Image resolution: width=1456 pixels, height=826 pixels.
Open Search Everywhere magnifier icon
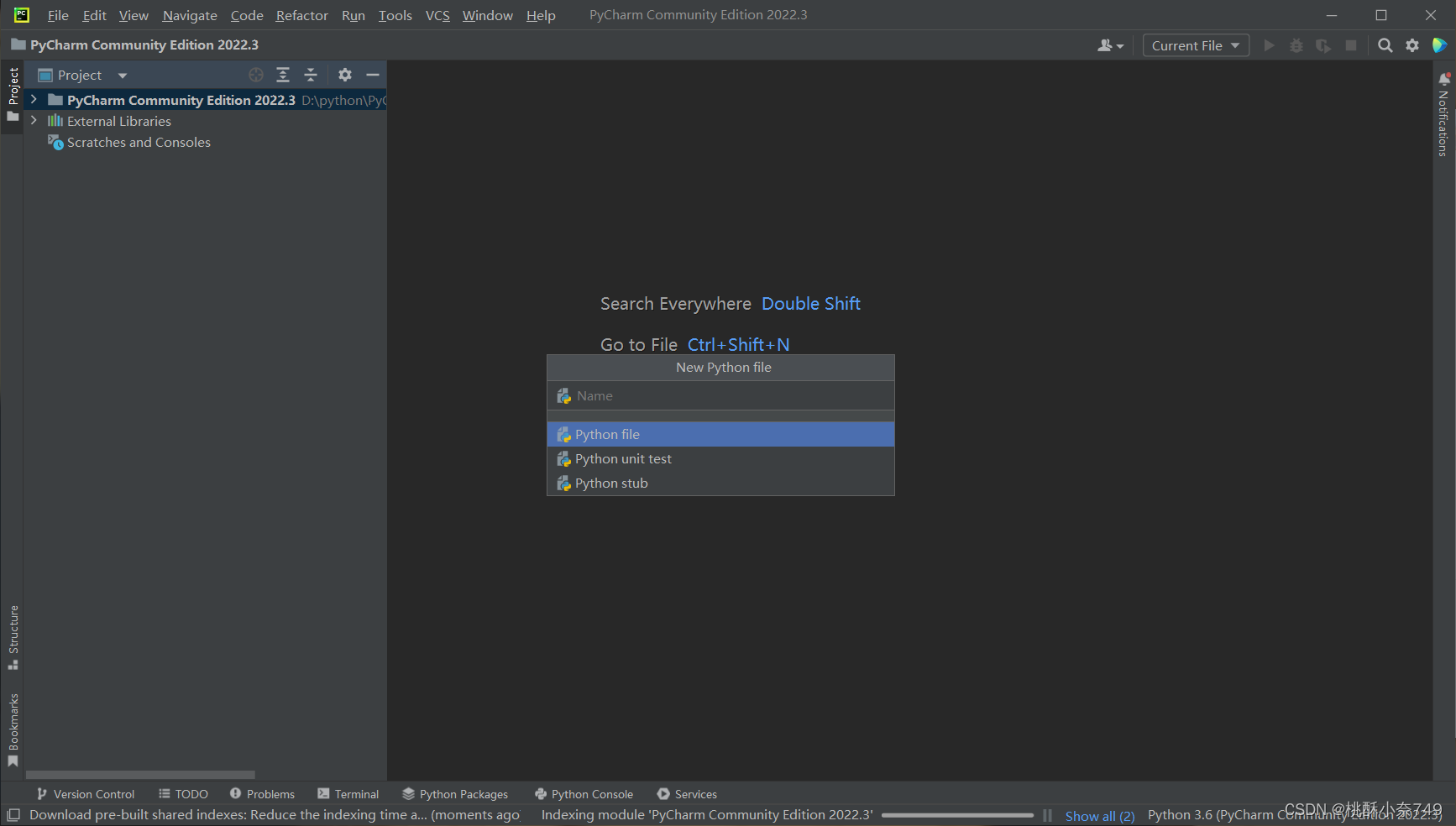point(1385,45)
